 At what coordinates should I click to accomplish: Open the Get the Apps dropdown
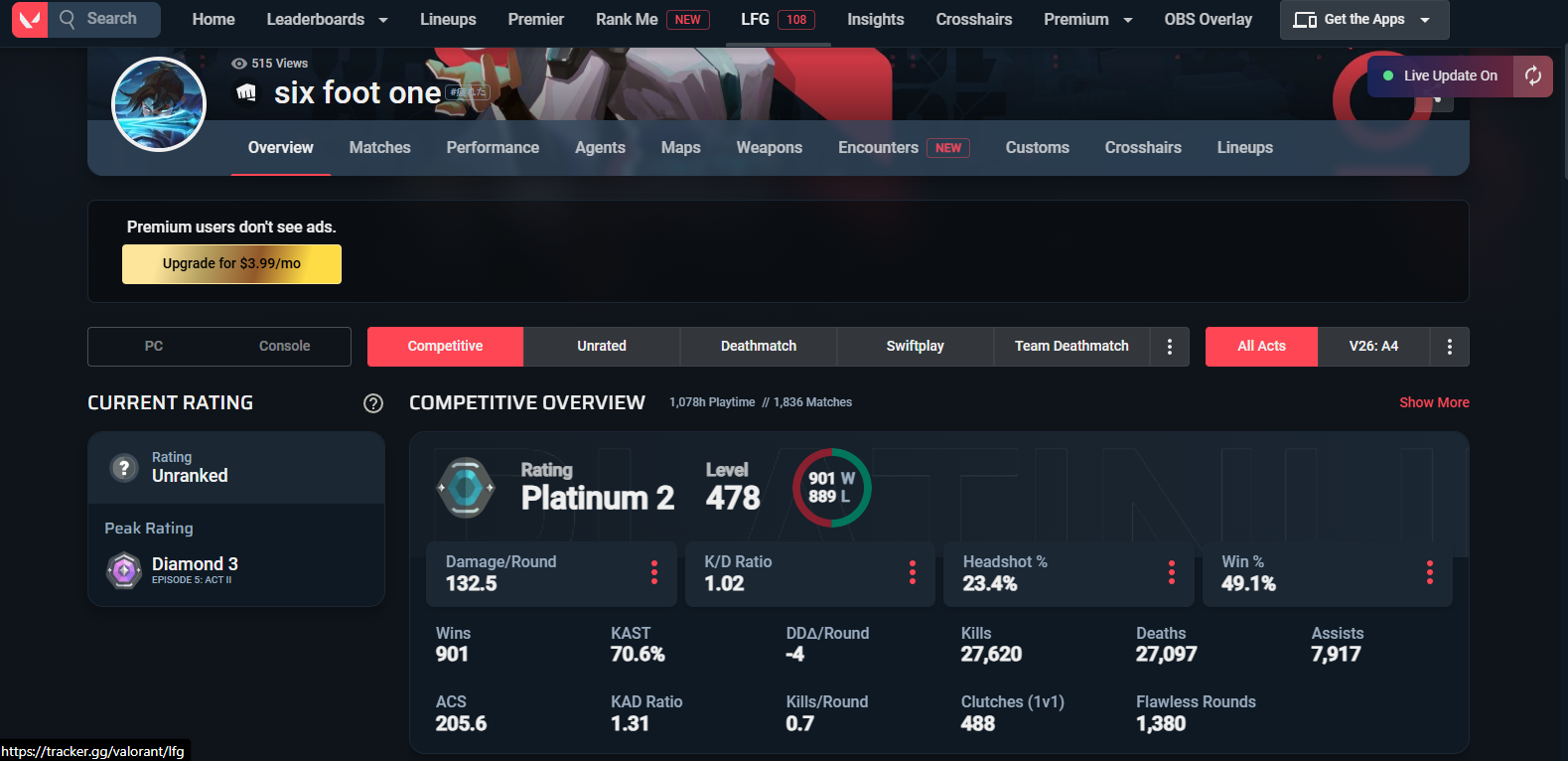[x=1364, y=20]
